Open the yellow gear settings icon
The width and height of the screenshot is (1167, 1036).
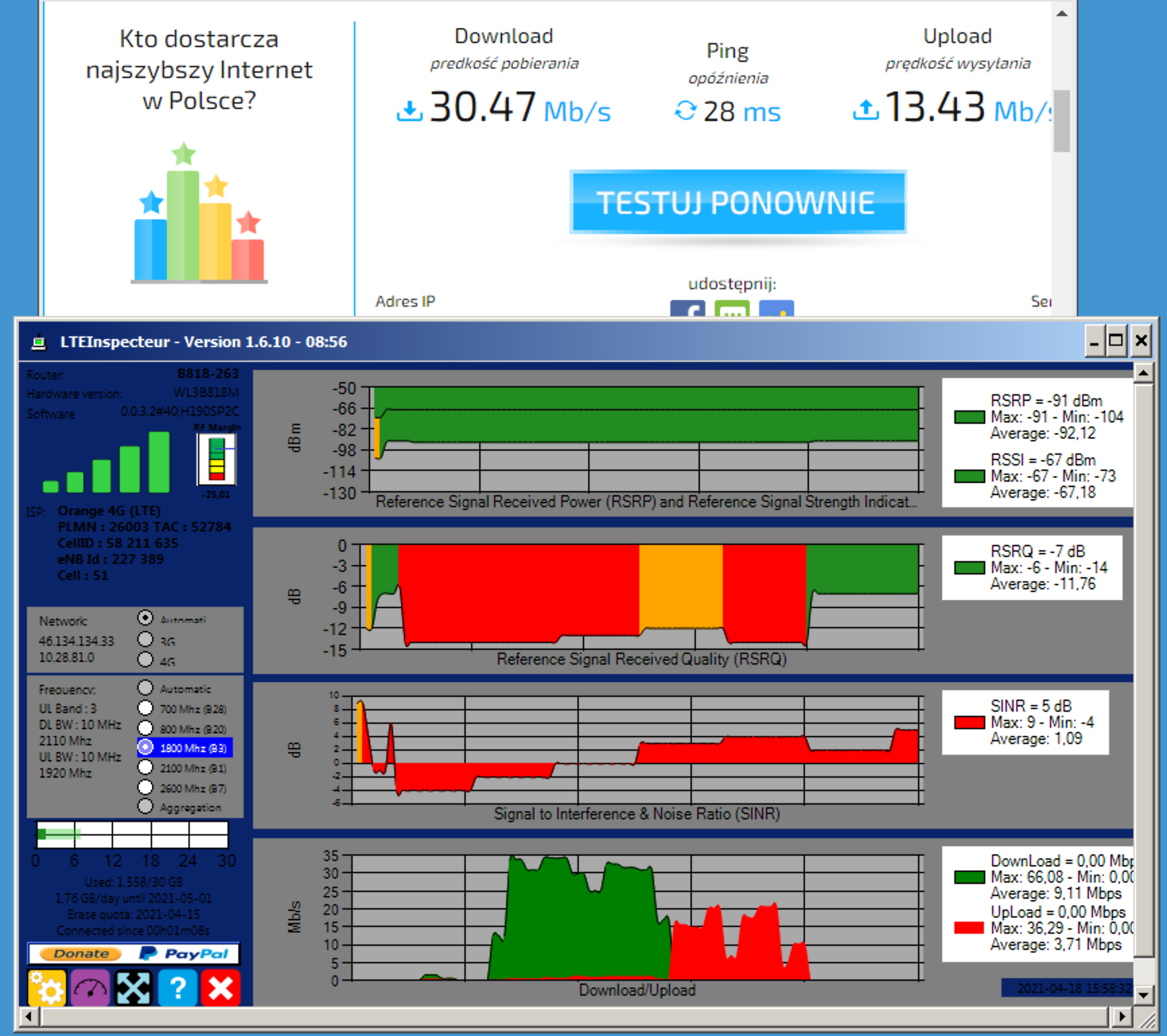[47, 988]
